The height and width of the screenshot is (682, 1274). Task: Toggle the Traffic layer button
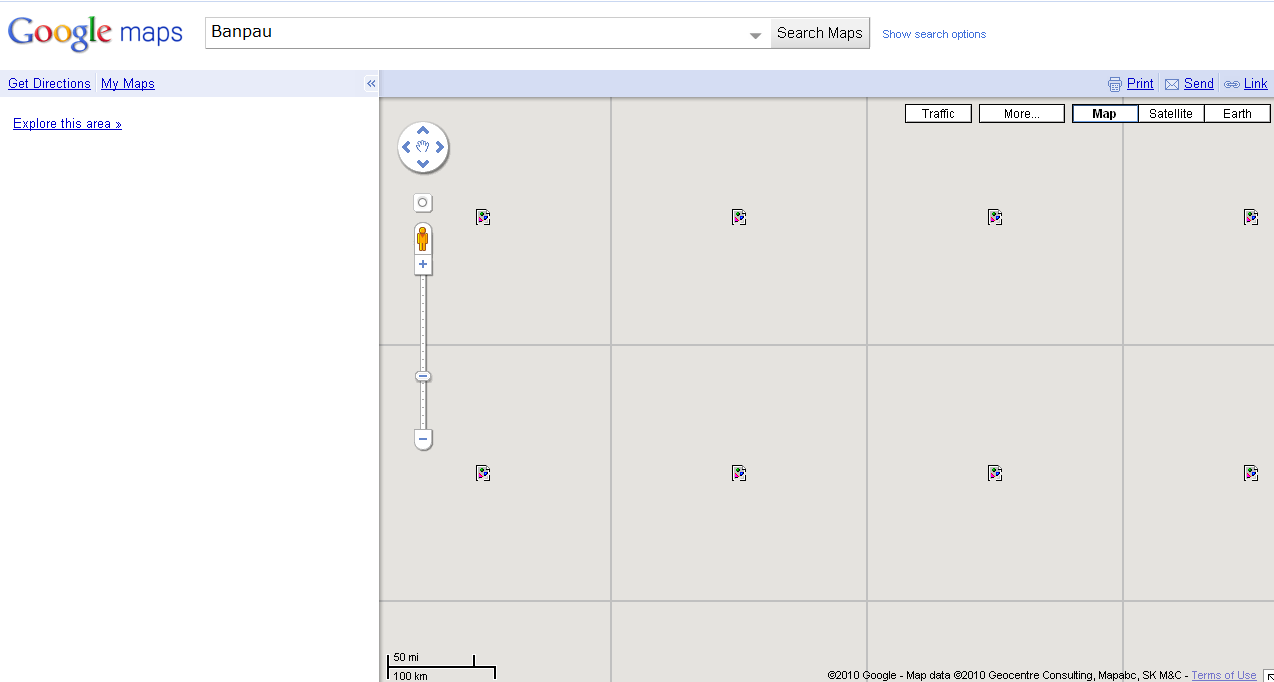pos(938,114)
